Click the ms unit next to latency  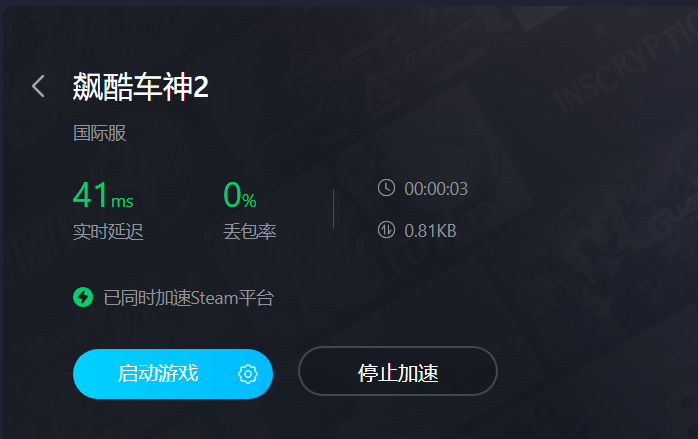click(122, 201)
